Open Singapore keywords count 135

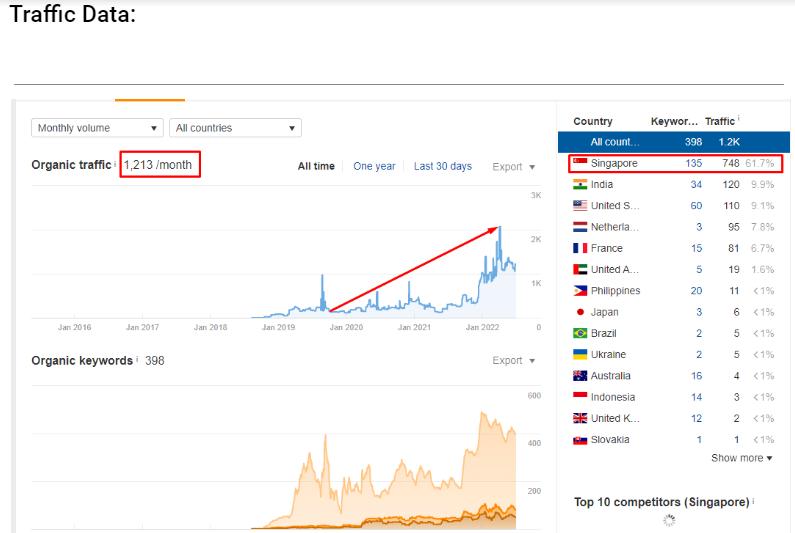pos(692,163)
